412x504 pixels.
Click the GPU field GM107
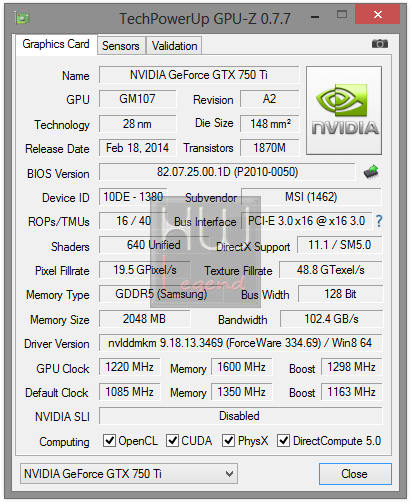tap(137, 99)
